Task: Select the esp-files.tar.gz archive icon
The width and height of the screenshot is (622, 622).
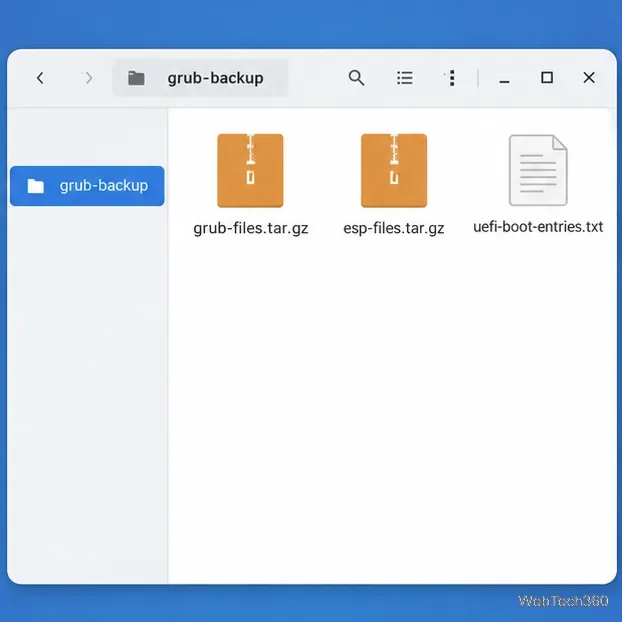Action: pos(394,171)
